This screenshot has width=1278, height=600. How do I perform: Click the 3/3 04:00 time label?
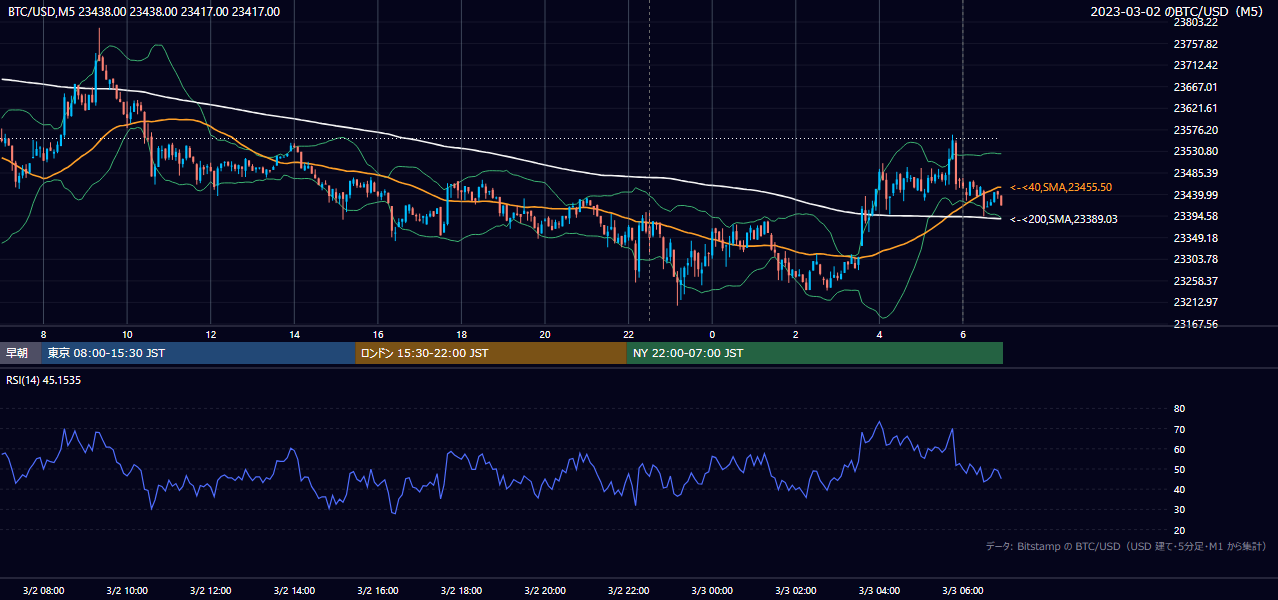pos(880,590)
